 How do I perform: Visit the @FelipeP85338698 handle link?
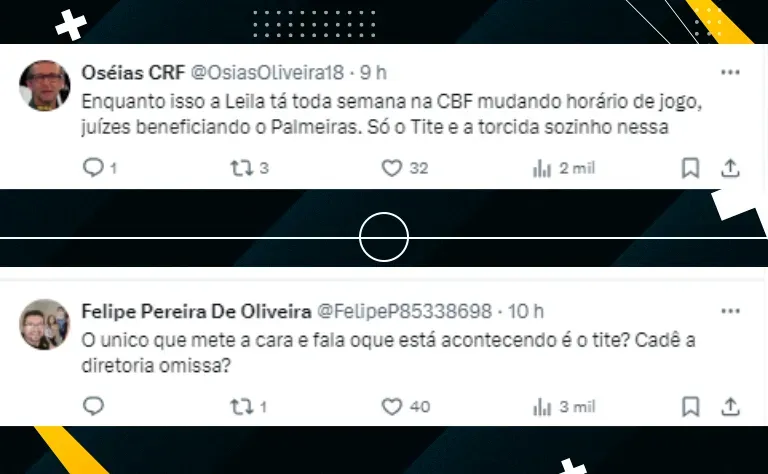pyautogui.click(x=405, y=311)
